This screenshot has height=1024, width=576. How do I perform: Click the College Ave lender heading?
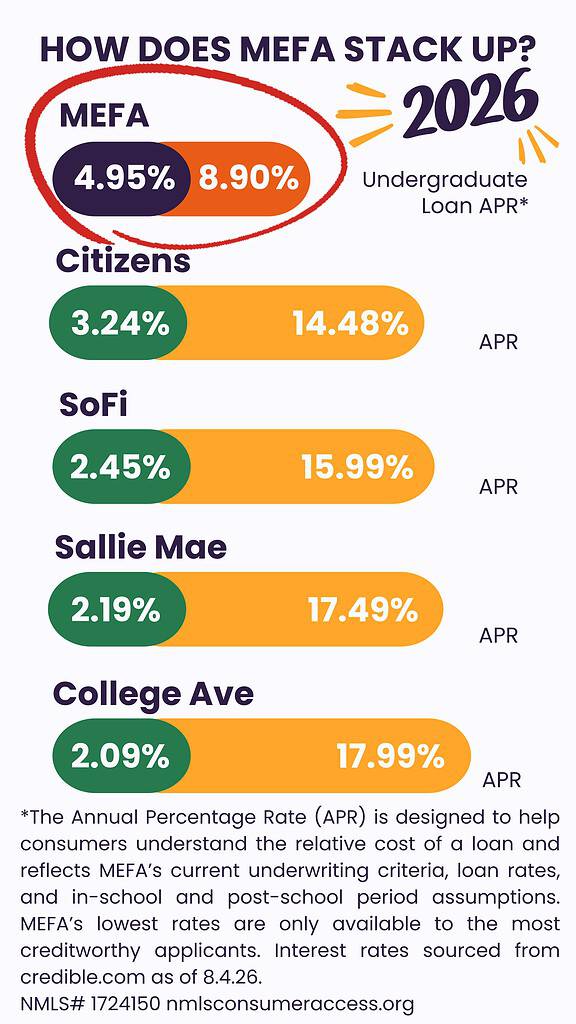point(153,693)
